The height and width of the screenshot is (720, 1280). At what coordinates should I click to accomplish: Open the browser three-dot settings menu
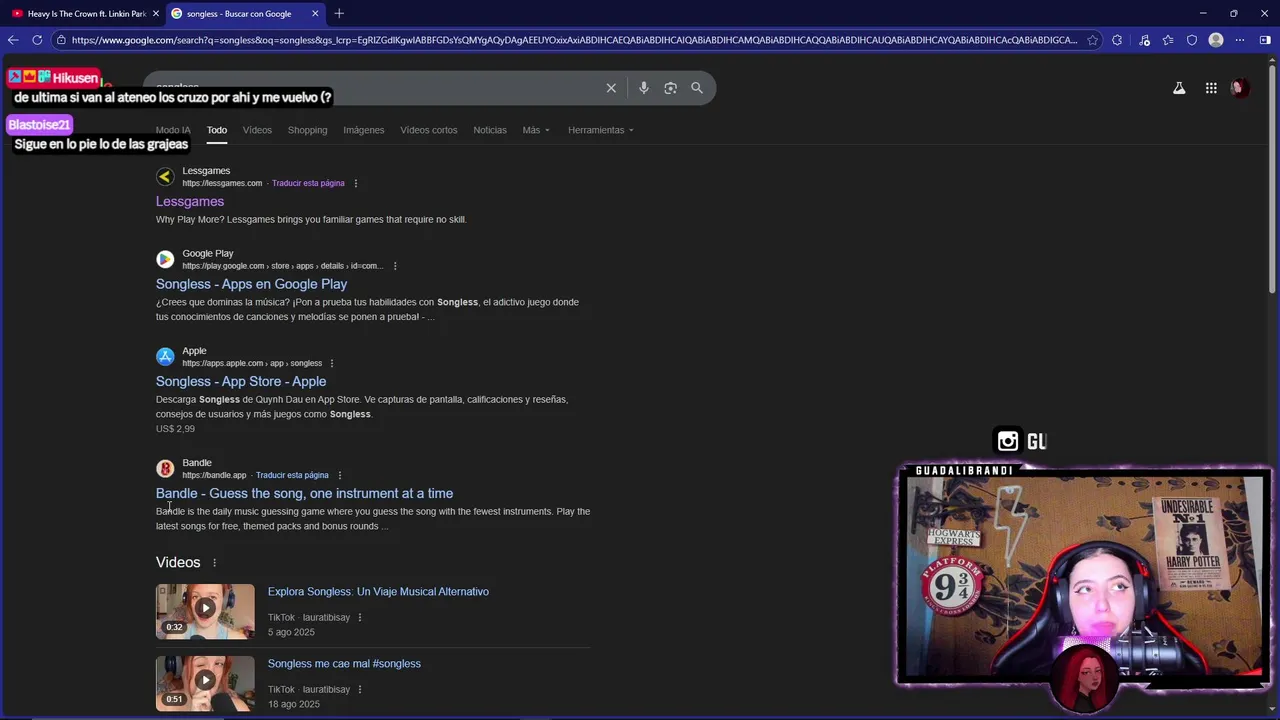point(1240,40)
